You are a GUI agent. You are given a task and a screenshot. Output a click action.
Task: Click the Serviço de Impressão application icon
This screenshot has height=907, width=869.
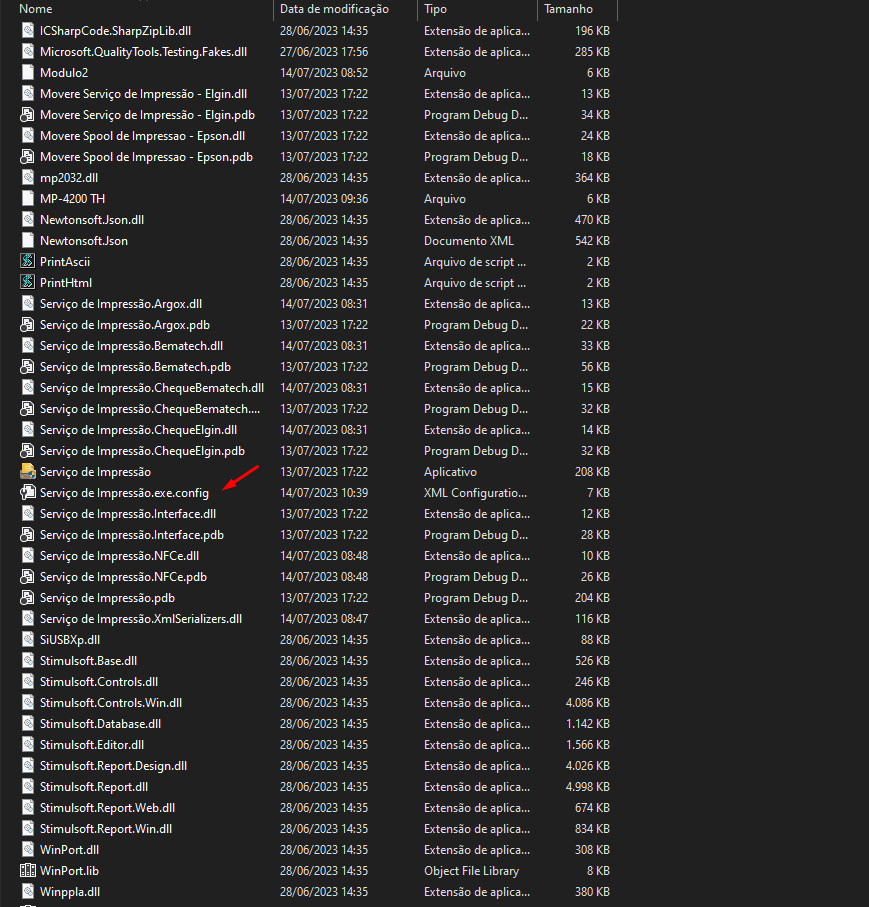[x=27, y=472]
